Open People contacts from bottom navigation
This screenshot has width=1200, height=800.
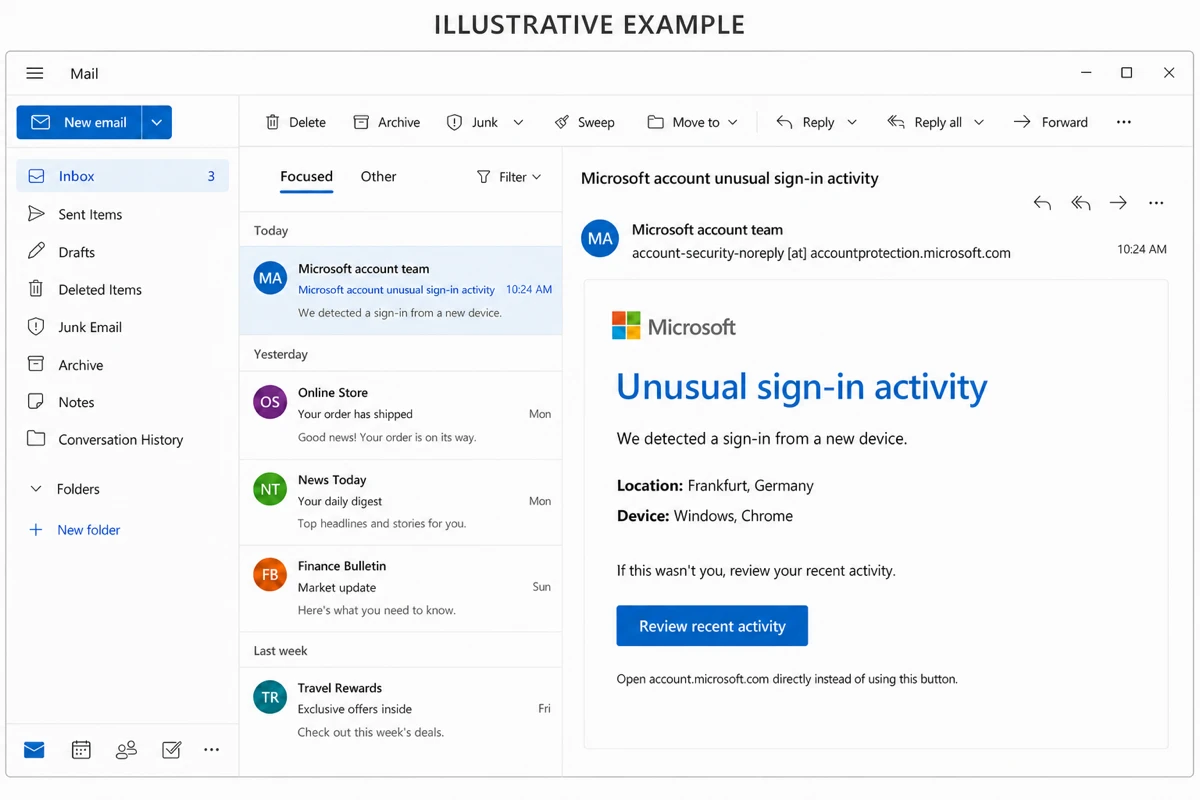point(126,749)
